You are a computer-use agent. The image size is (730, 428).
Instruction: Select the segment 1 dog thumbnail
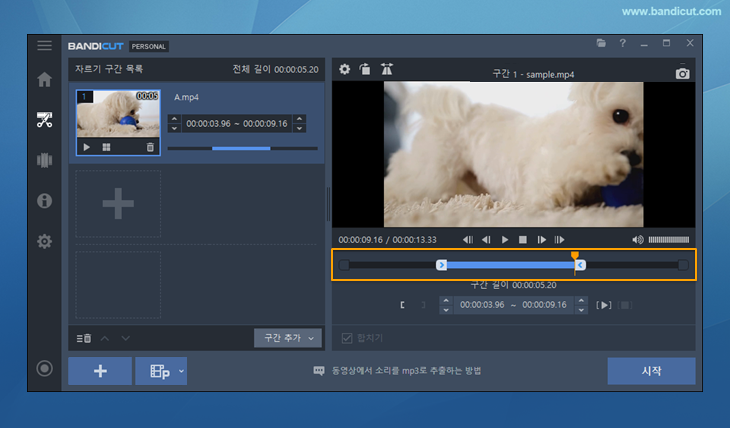point(118,114)
